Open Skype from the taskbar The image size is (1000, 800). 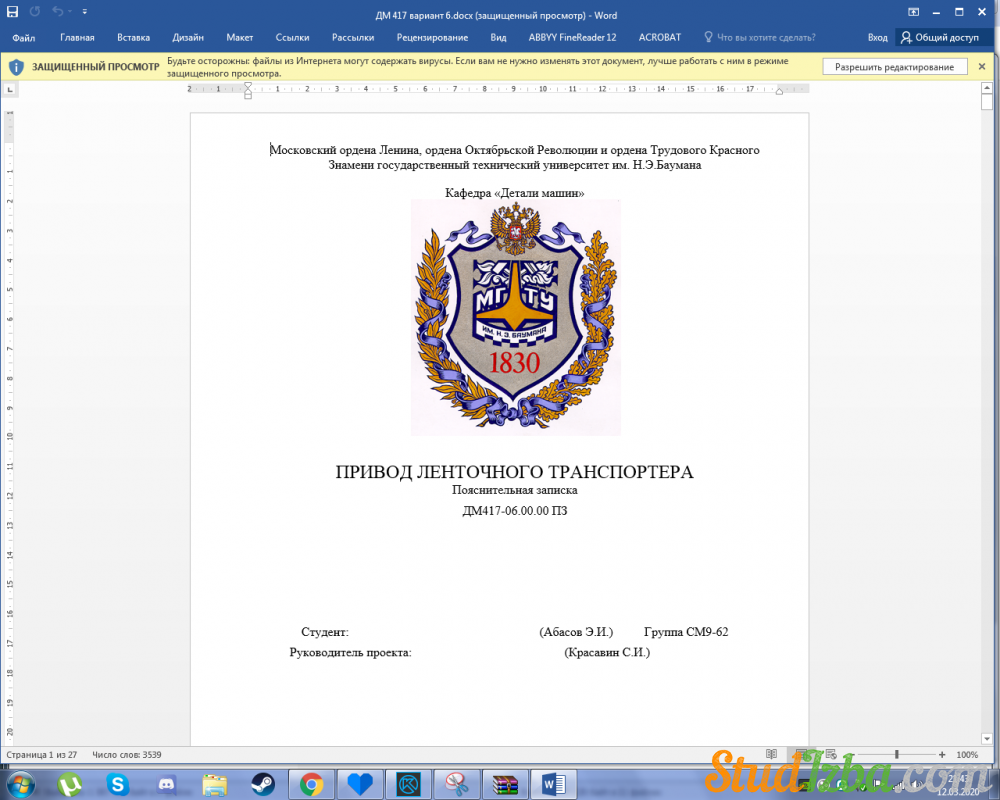(118, 784)
